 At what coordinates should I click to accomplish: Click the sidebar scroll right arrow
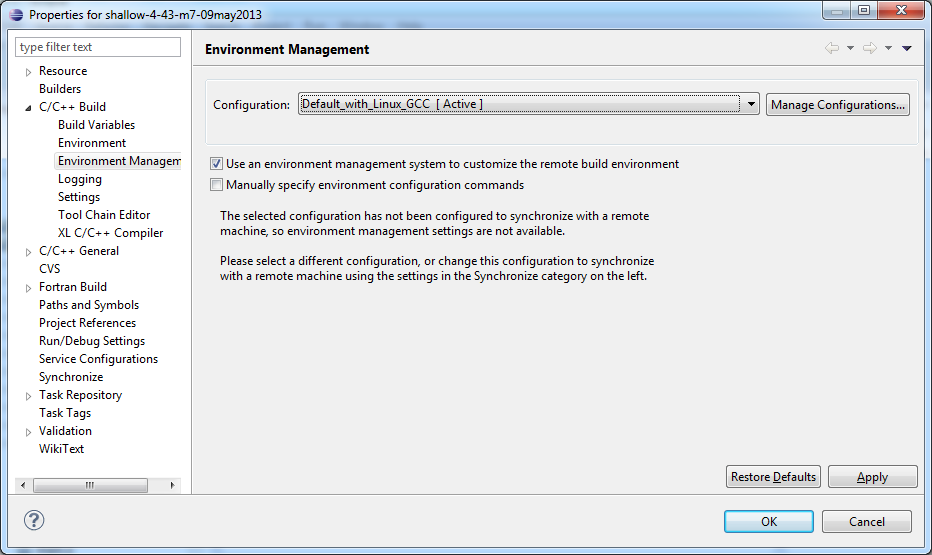[x=172, y=485]
